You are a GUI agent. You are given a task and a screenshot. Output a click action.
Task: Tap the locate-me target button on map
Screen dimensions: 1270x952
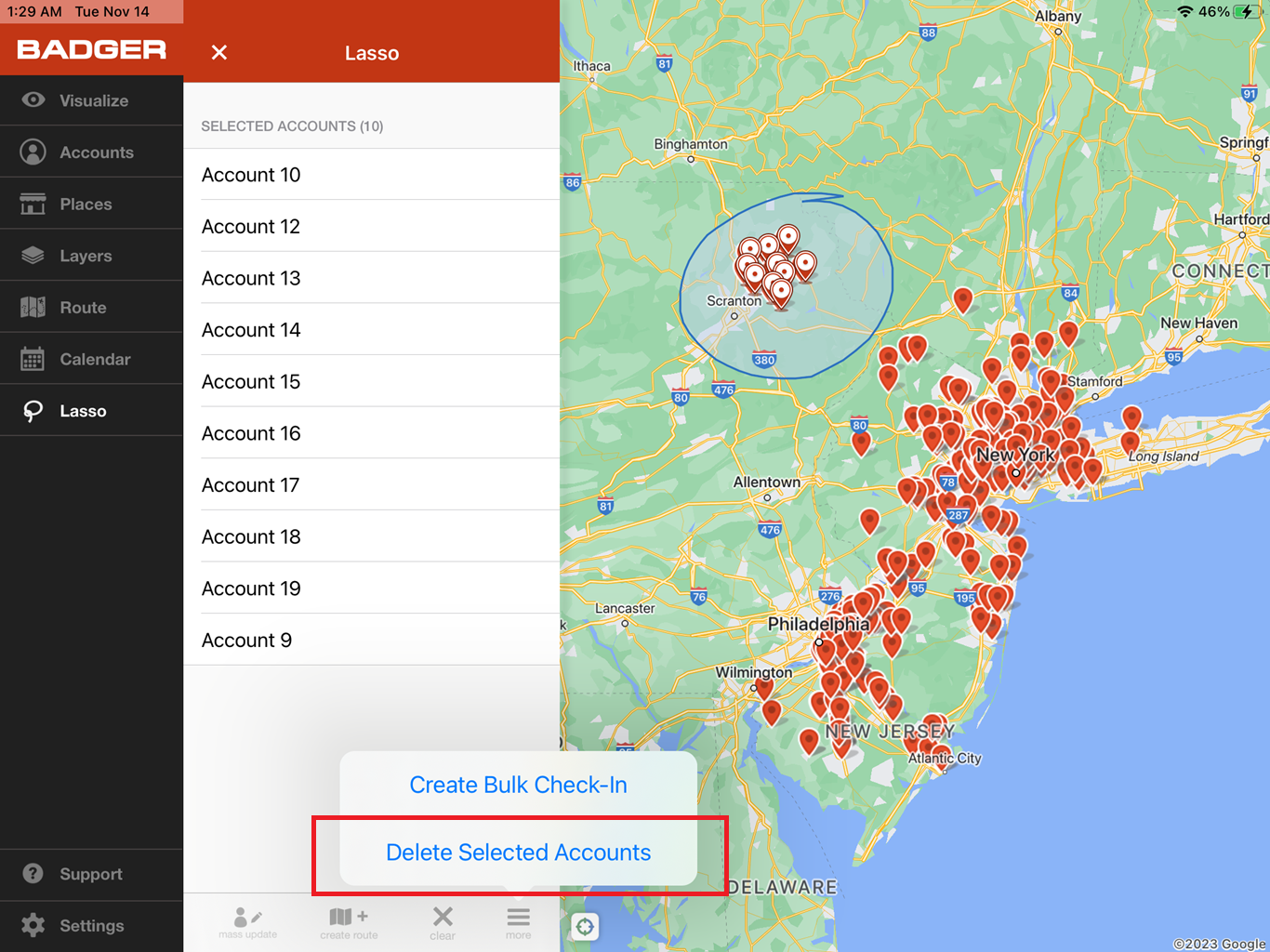coord(585,926)
